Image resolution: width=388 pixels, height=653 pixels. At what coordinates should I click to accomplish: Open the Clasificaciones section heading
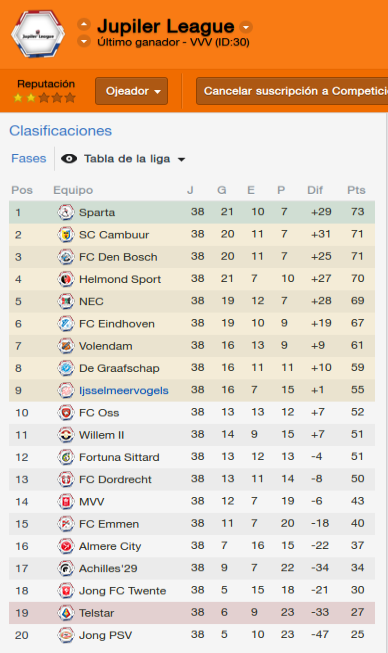(61, 131)
